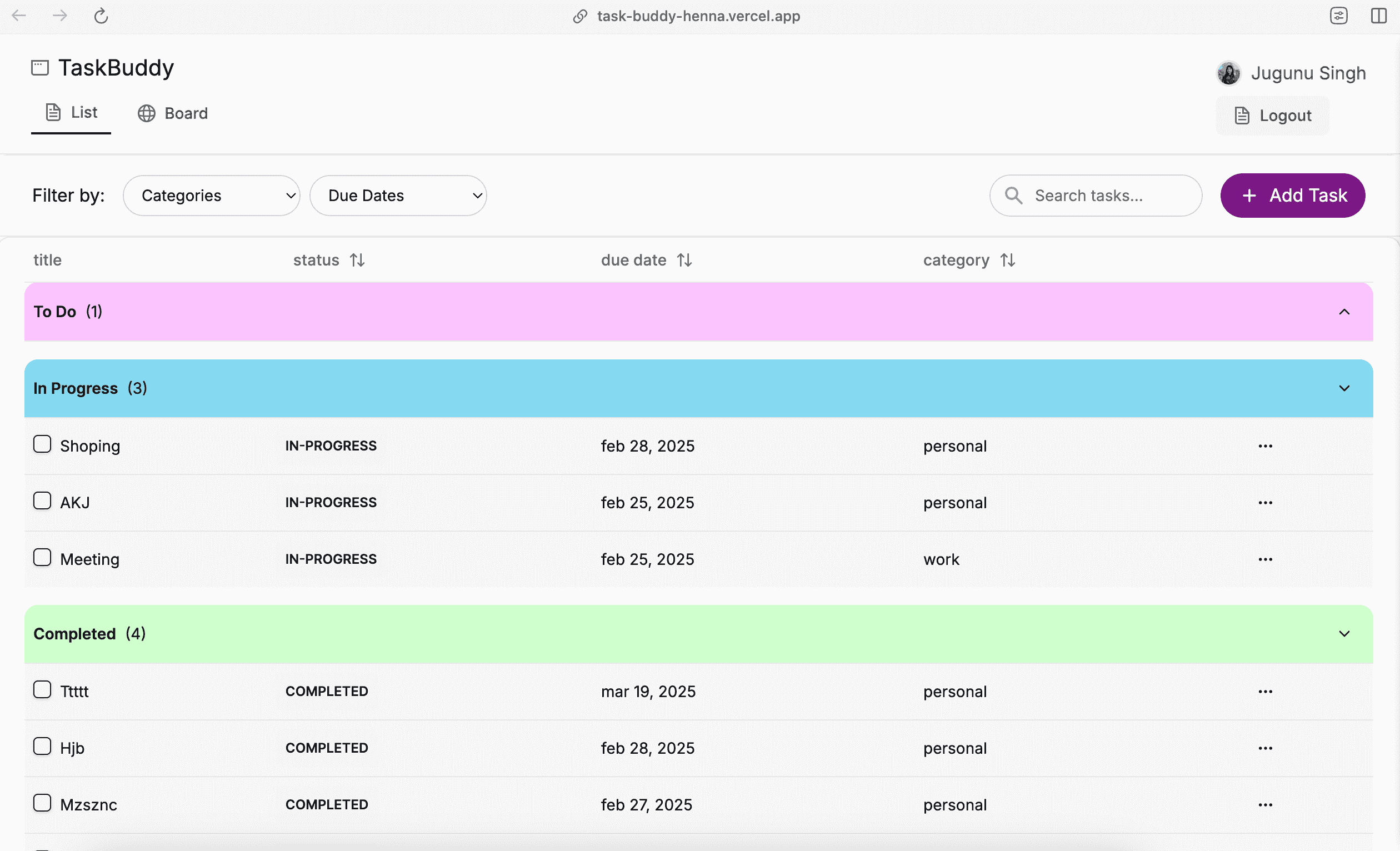
Task: Check the AKJ task checkbox
Action: click(x=42, y=501)
